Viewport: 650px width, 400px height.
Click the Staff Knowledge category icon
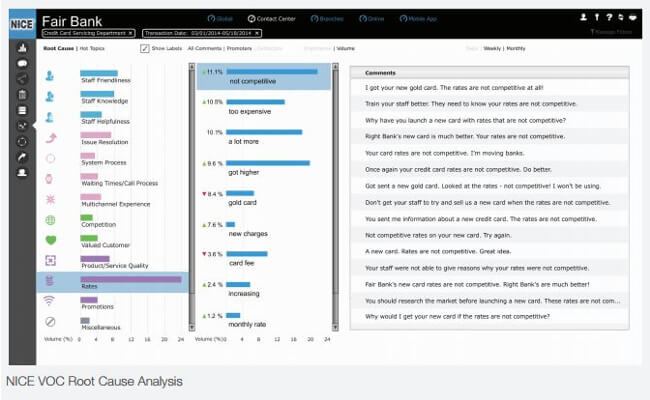pos(50,97)
